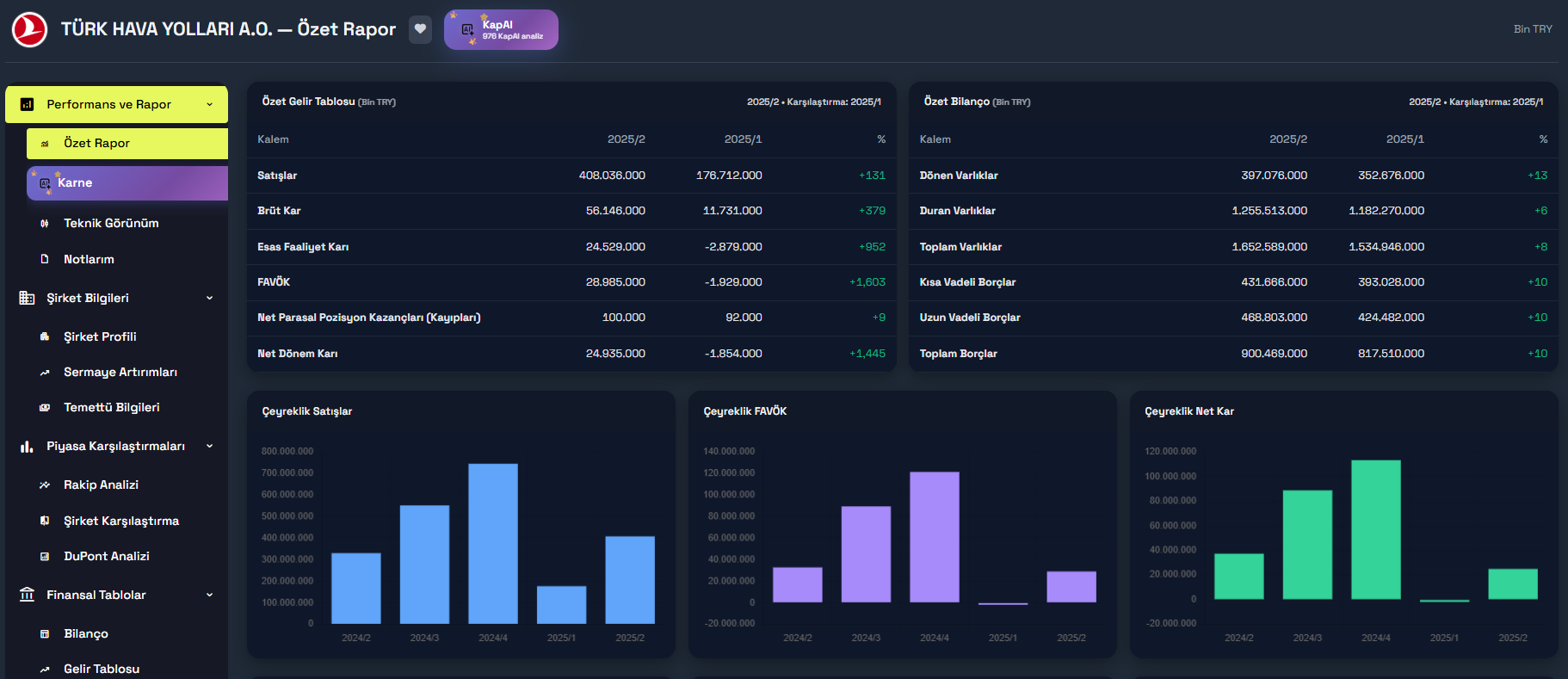This screenshot has width=1568, height=679.
Task: Click the Şirket Profili icon
Action: tap(45, 336)
